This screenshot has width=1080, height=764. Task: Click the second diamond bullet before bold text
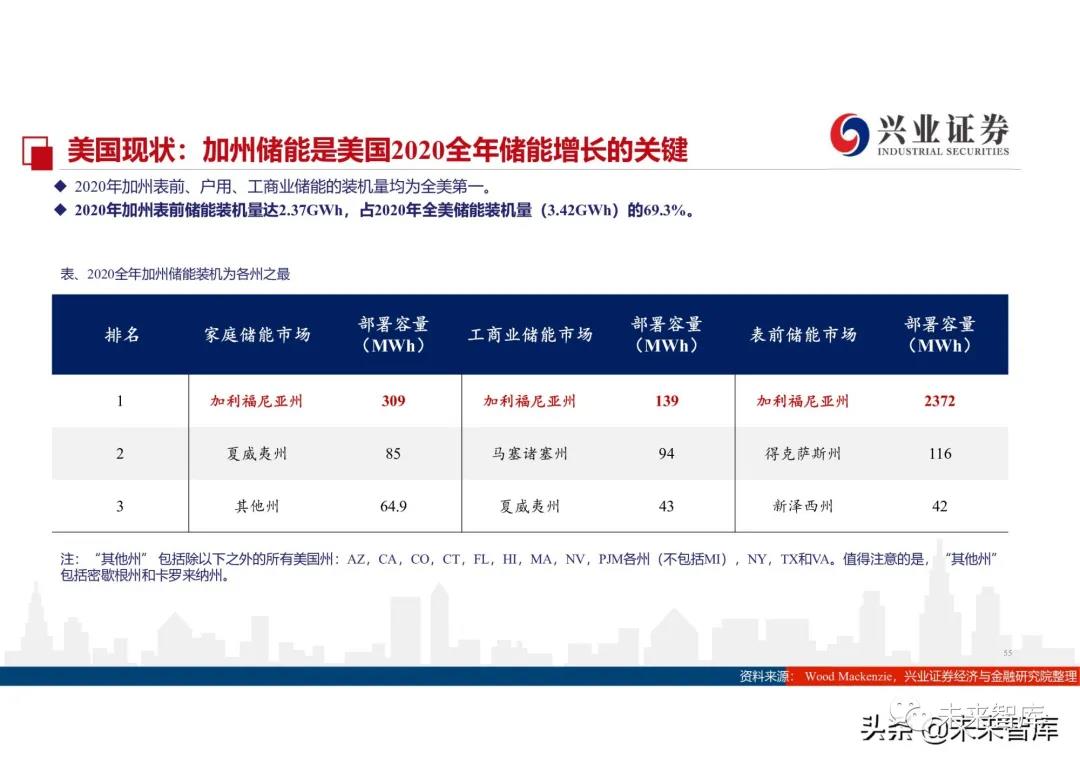(61, 210)
